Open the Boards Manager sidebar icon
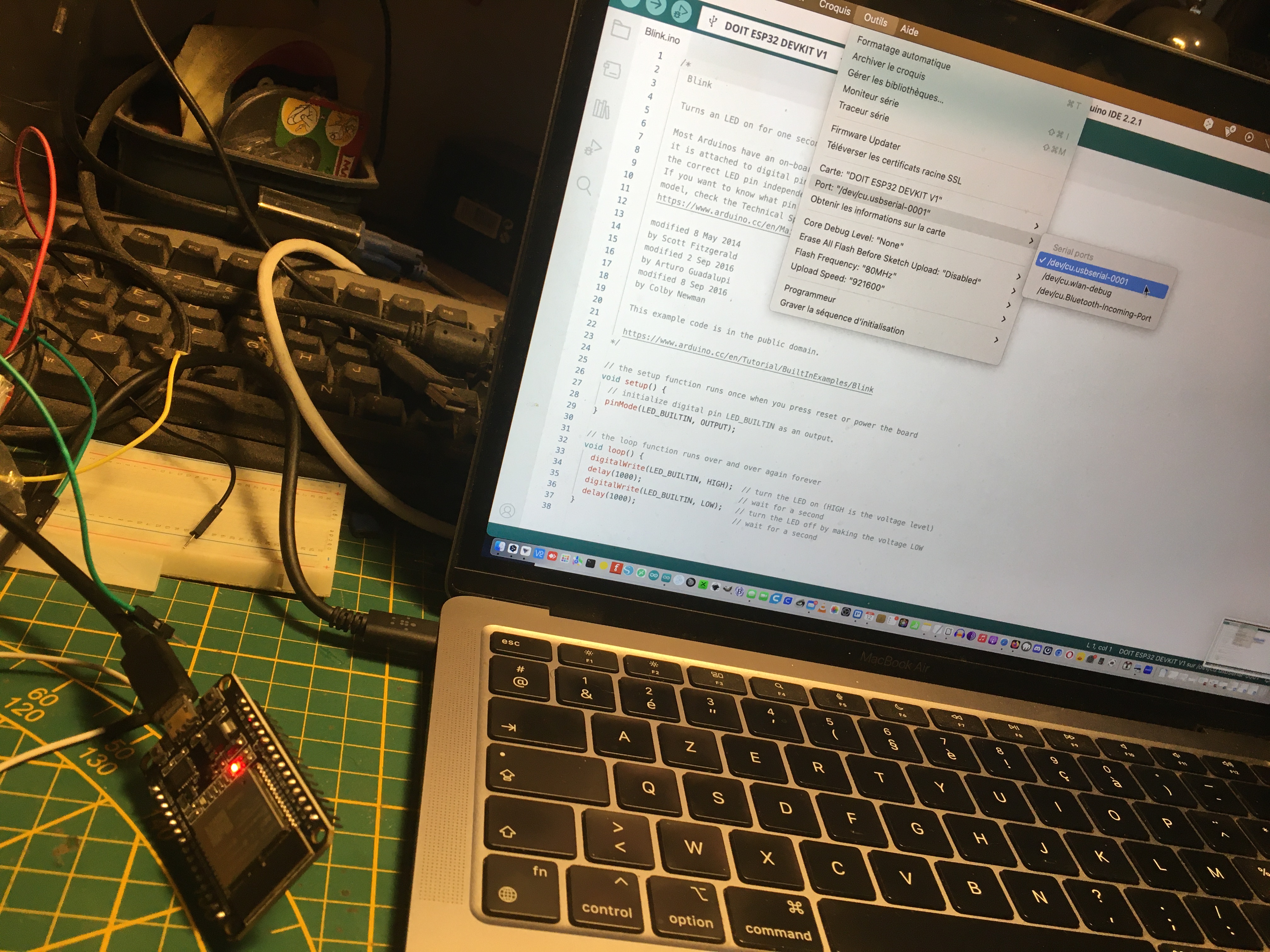The image size is (1270, 952). click(612, 70)
